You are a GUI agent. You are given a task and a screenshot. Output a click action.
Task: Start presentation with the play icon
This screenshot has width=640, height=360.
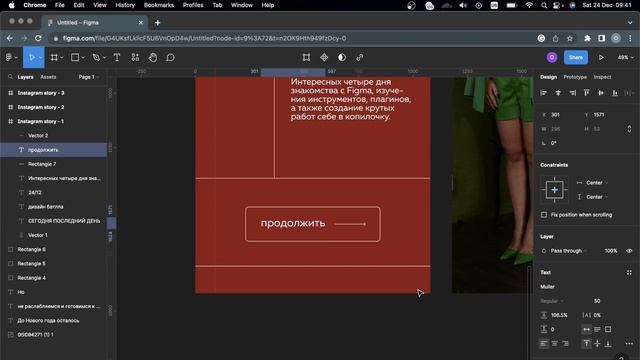(601, 58)
